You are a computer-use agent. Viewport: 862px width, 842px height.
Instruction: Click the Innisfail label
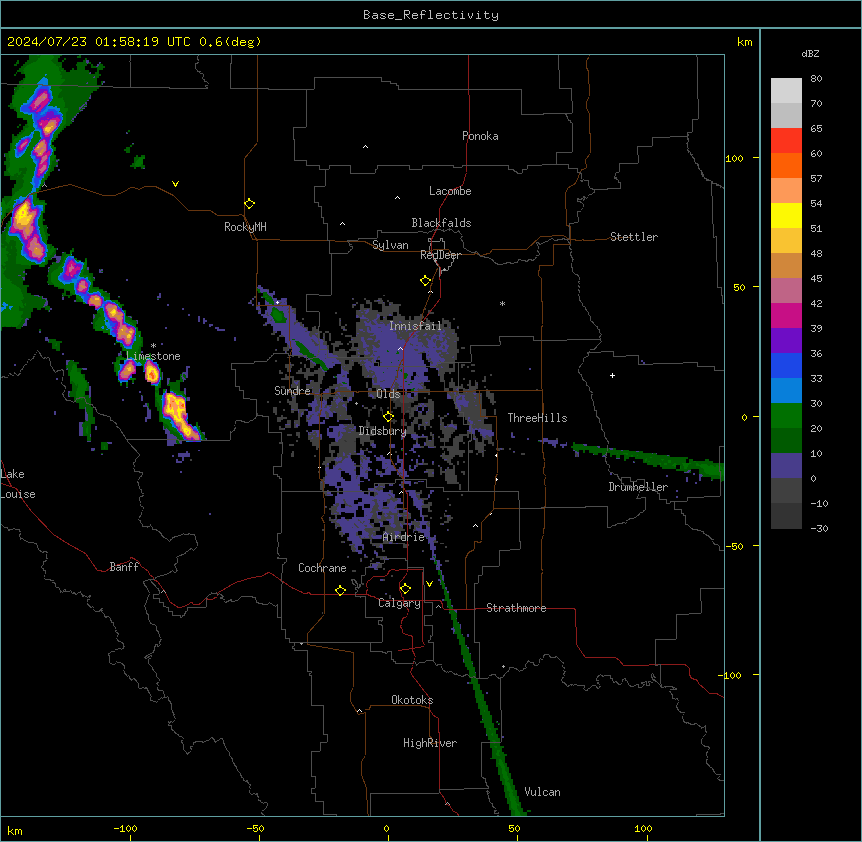(x=416, y=326)
